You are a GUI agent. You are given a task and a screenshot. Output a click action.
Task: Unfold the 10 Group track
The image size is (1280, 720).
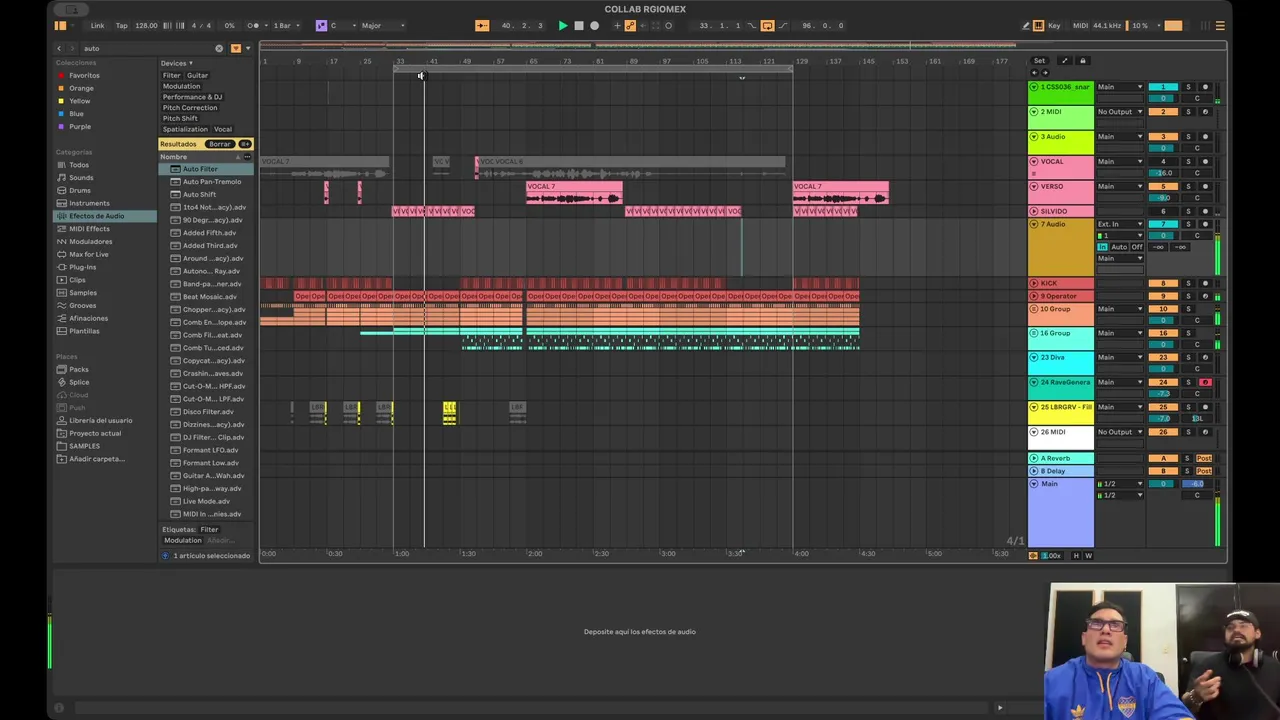click(x=1034, y=309)
